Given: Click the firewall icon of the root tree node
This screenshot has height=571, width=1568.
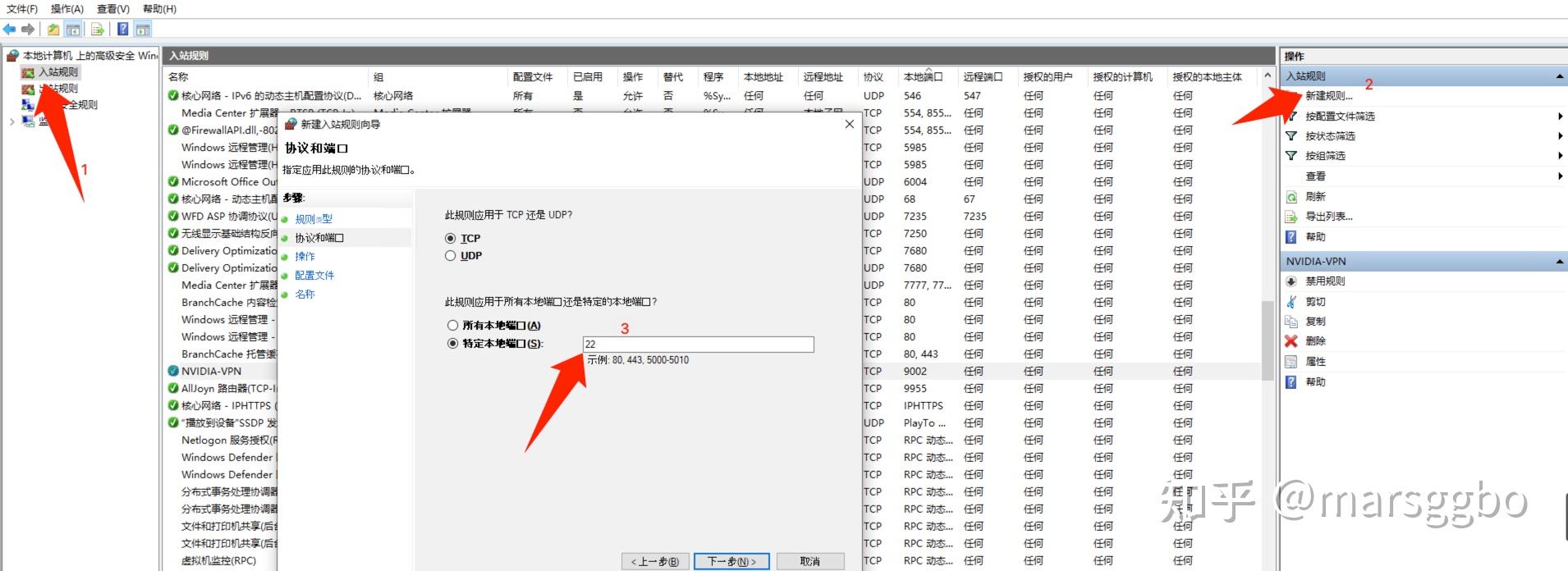Looking at the screenshot, I should [x=12, y=56].
